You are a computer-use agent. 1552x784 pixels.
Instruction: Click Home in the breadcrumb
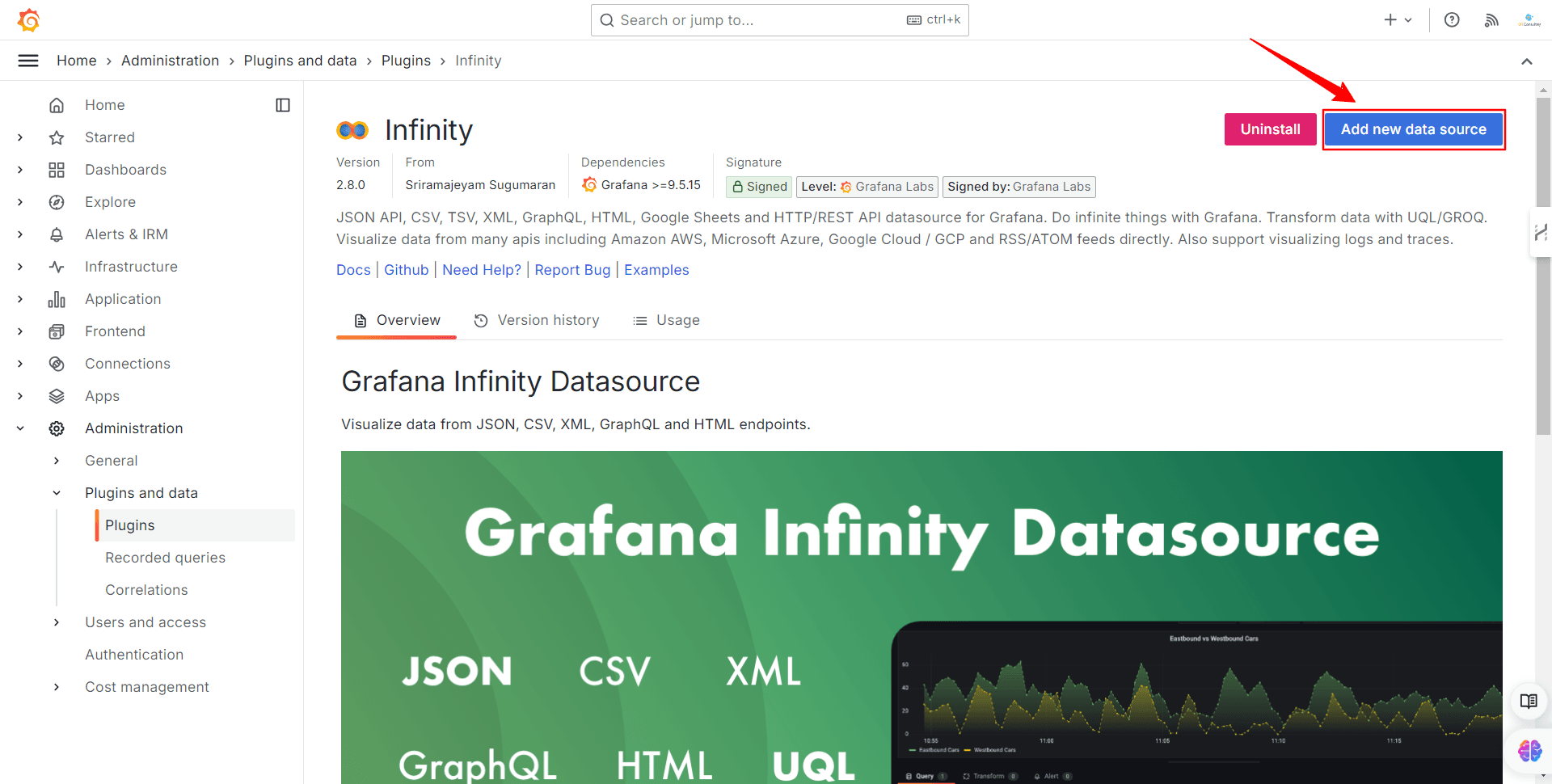(x=77, y=61)
